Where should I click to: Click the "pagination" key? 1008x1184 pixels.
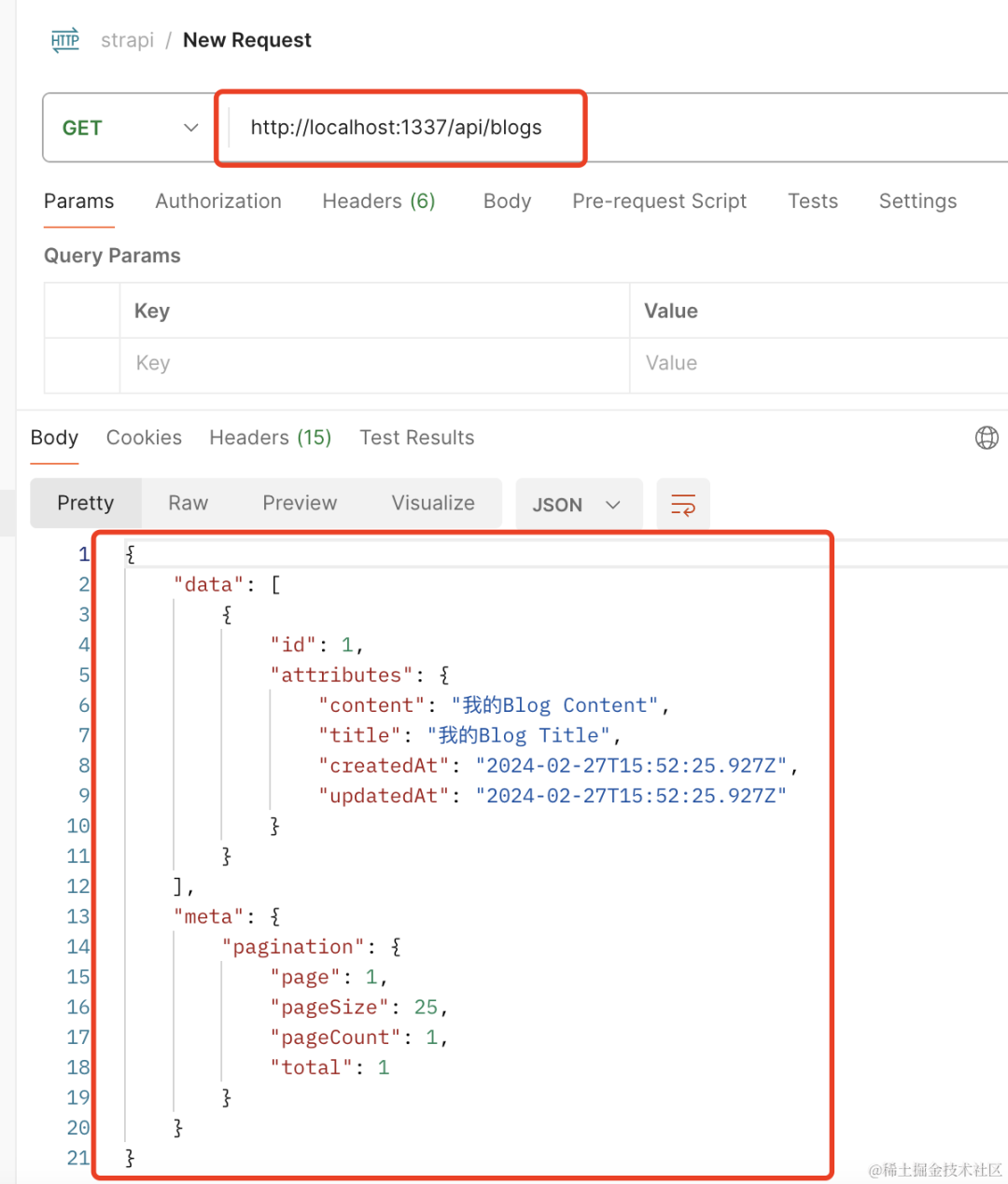coord(293,947)
